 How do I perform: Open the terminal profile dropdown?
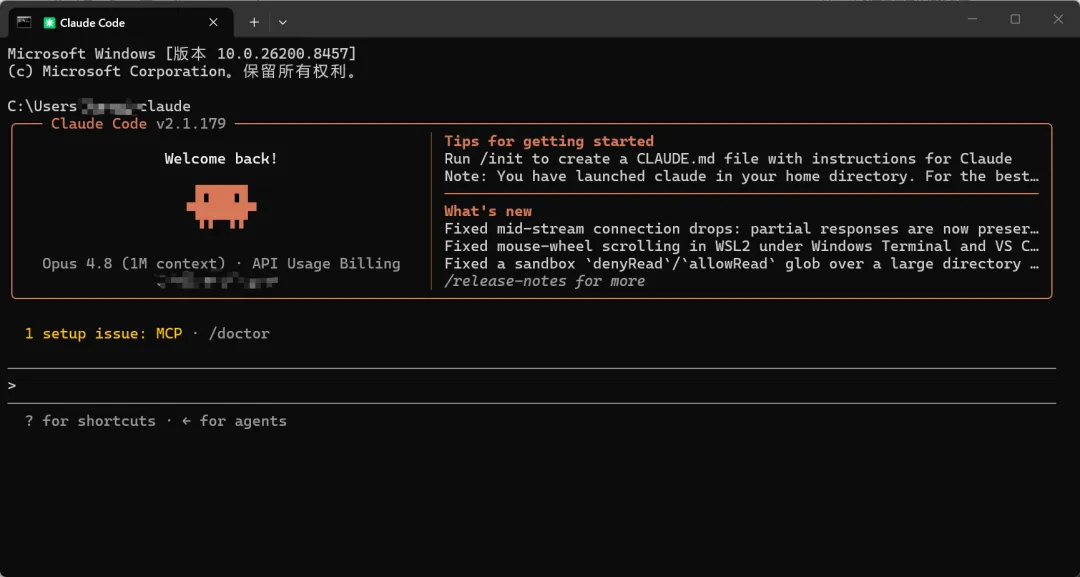point(282,22)
